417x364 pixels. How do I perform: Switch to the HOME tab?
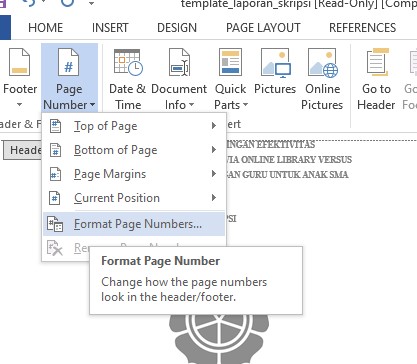click(x=46, y=28)
